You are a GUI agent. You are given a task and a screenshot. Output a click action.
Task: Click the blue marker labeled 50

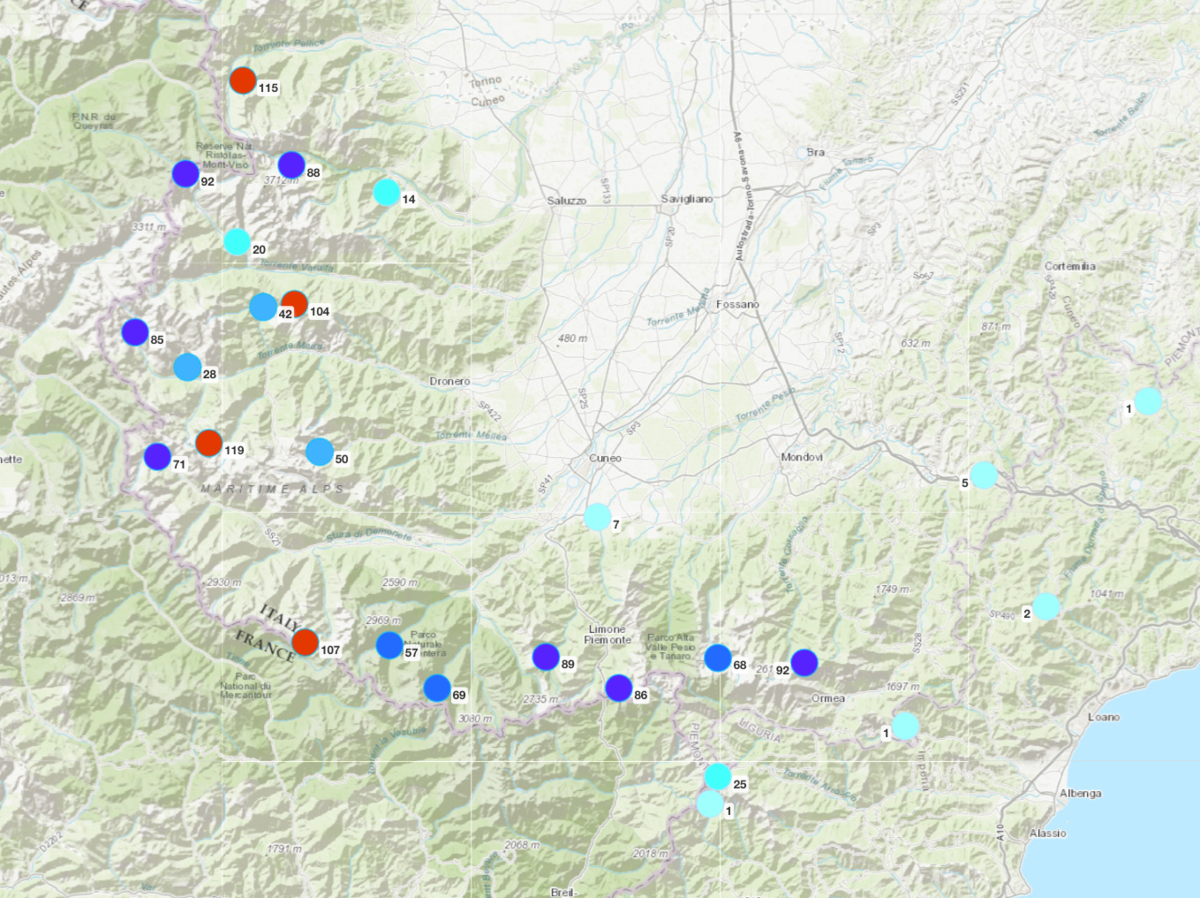319,452
